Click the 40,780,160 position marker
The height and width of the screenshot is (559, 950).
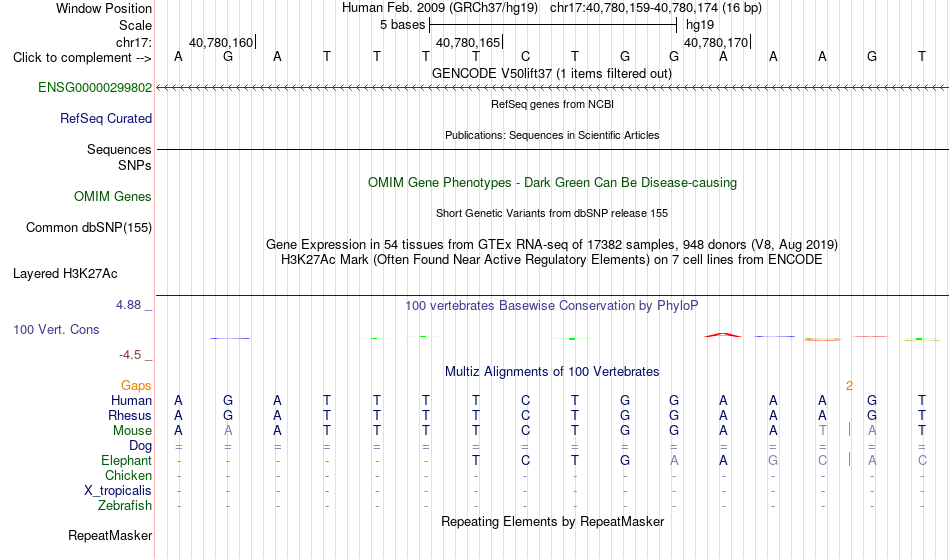point(222,42)
